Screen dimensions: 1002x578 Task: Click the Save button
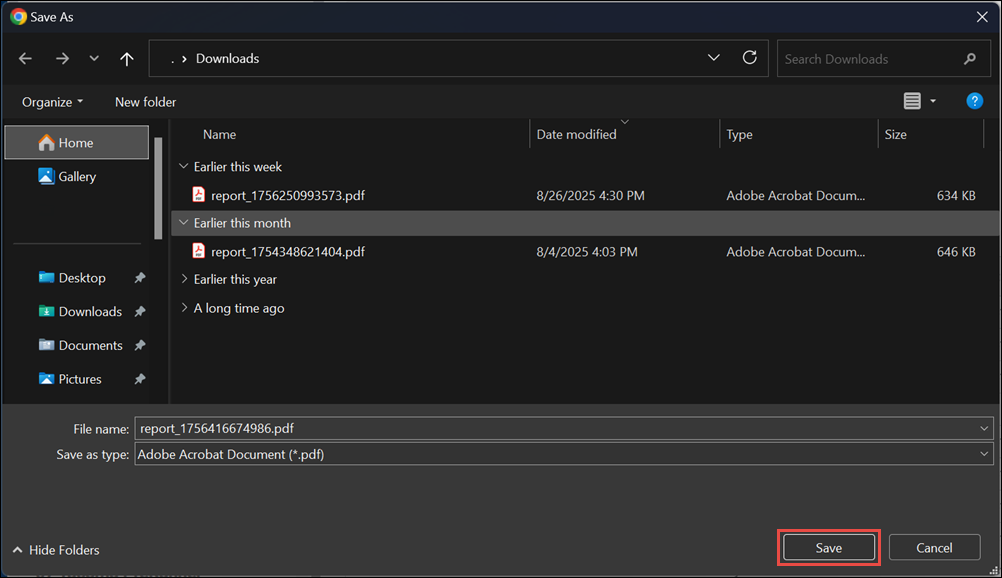tap(828, 547)
